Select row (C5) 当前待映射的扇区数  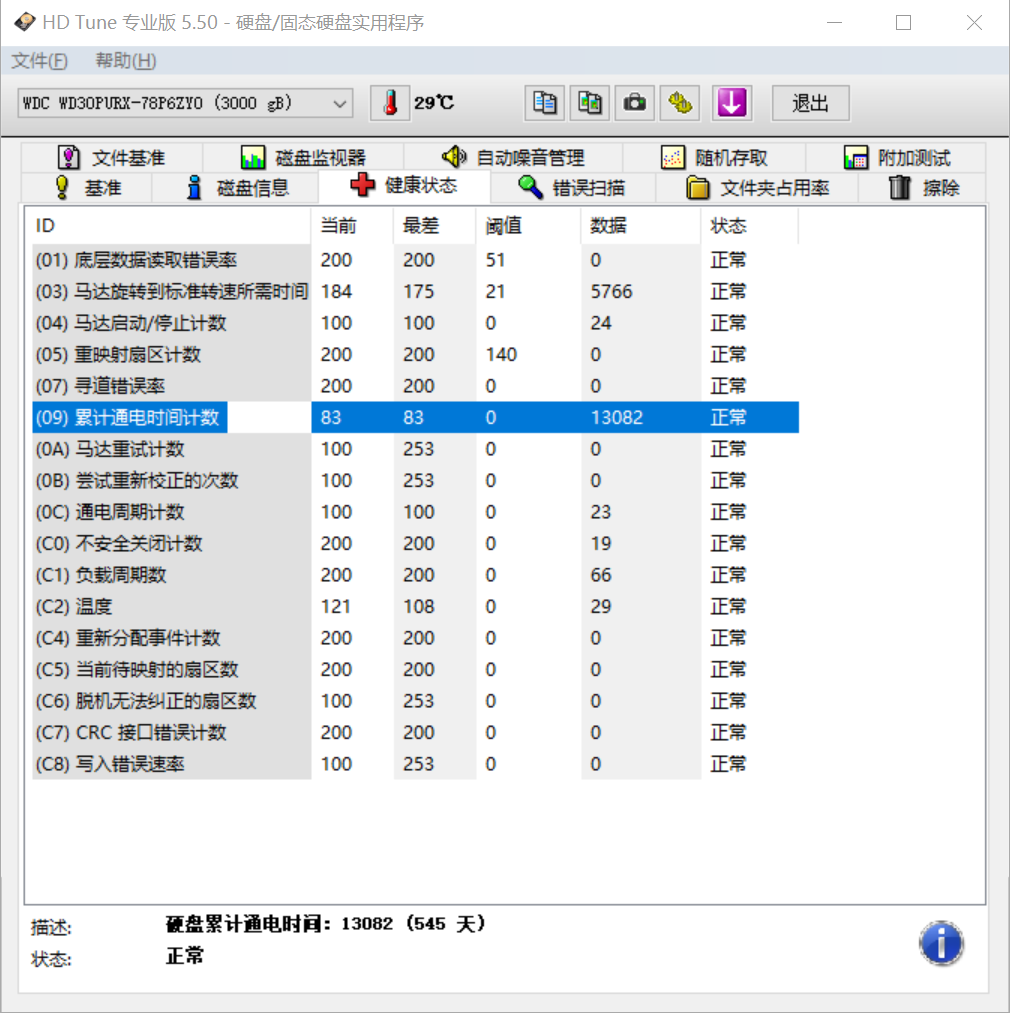tap(416, 669)
